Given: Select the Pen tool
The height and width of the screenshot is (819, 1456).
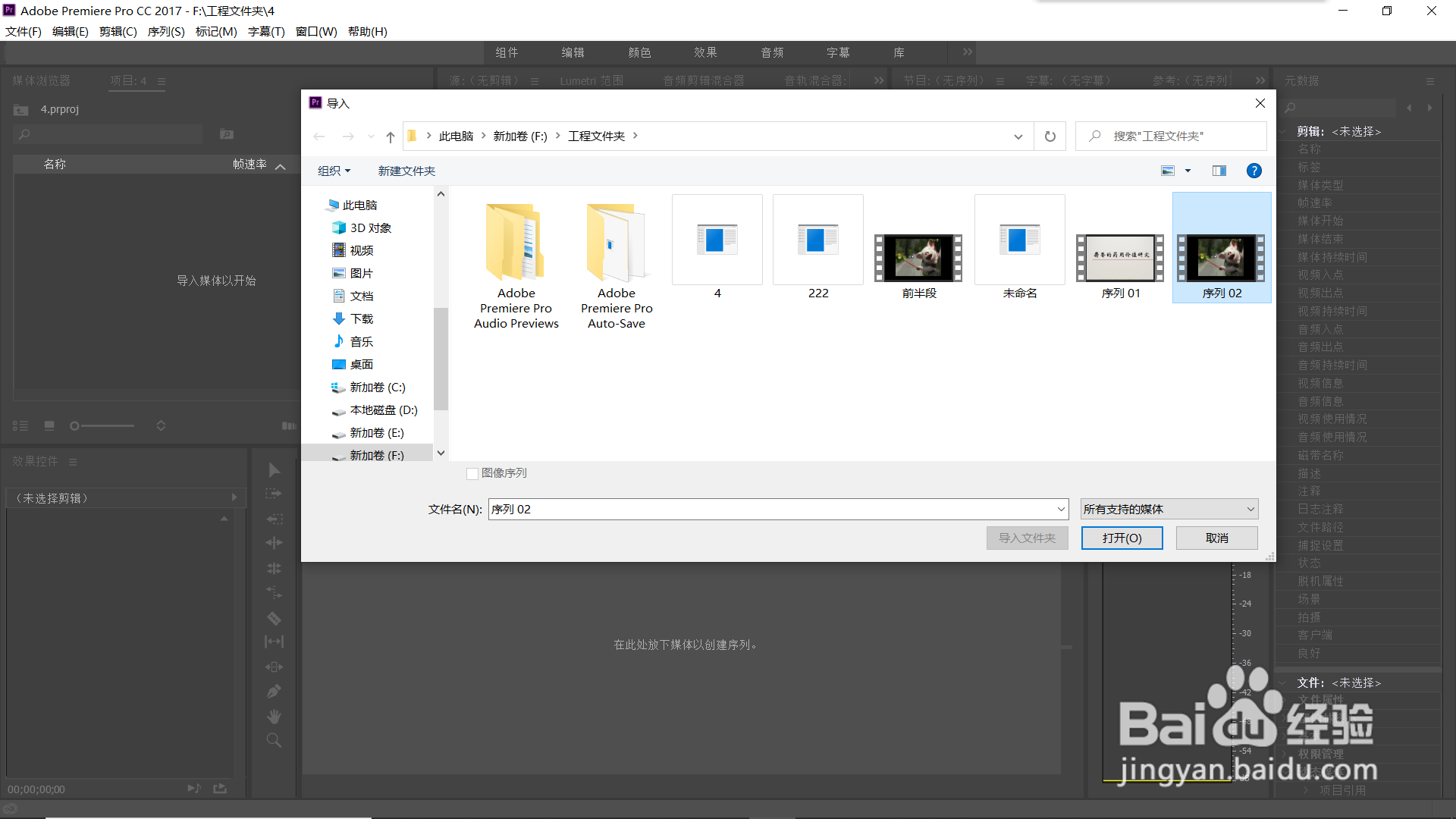Looking at the screenshot, I should click(x=274, y=692).
